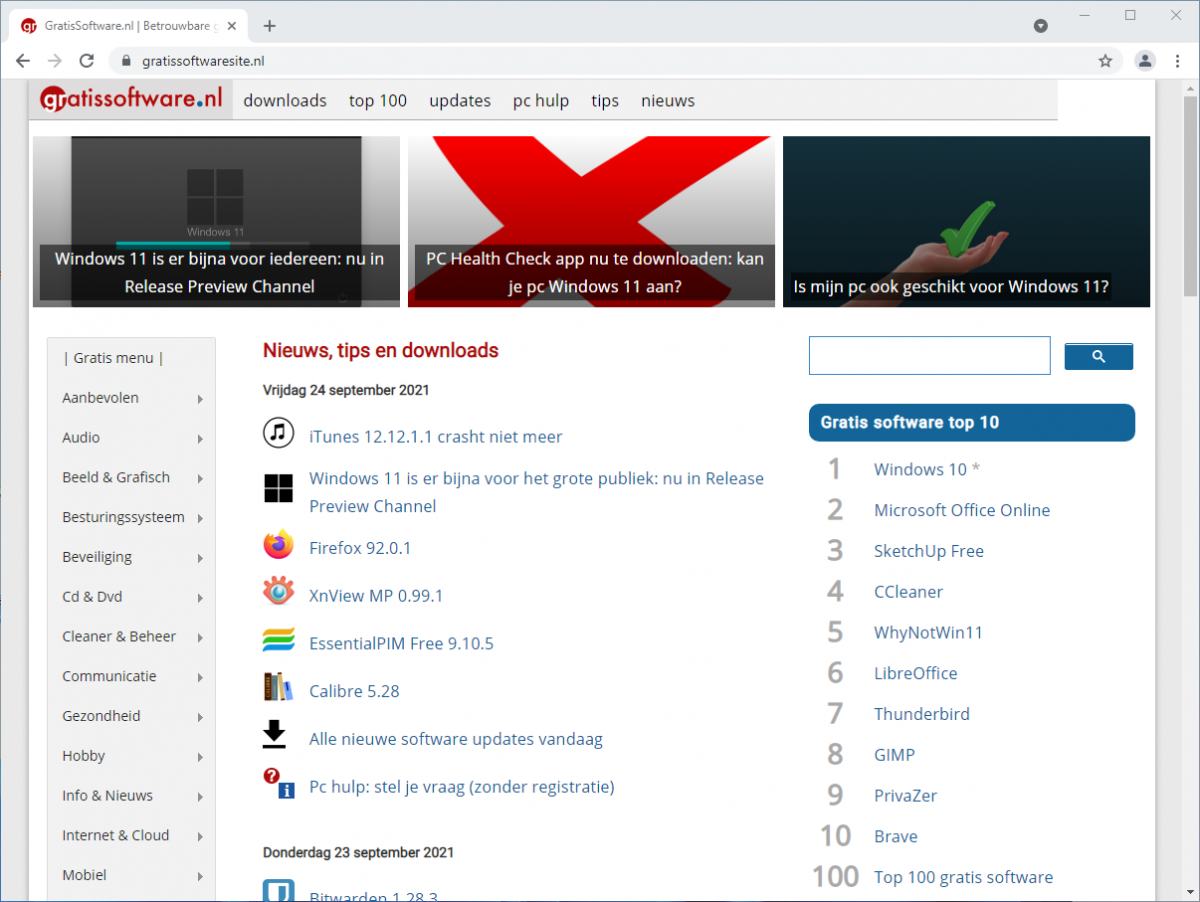The width and height of the screenshot is (1200, 902).
Task: Open Chrome three-dot menu
Action: [1176, 61]
